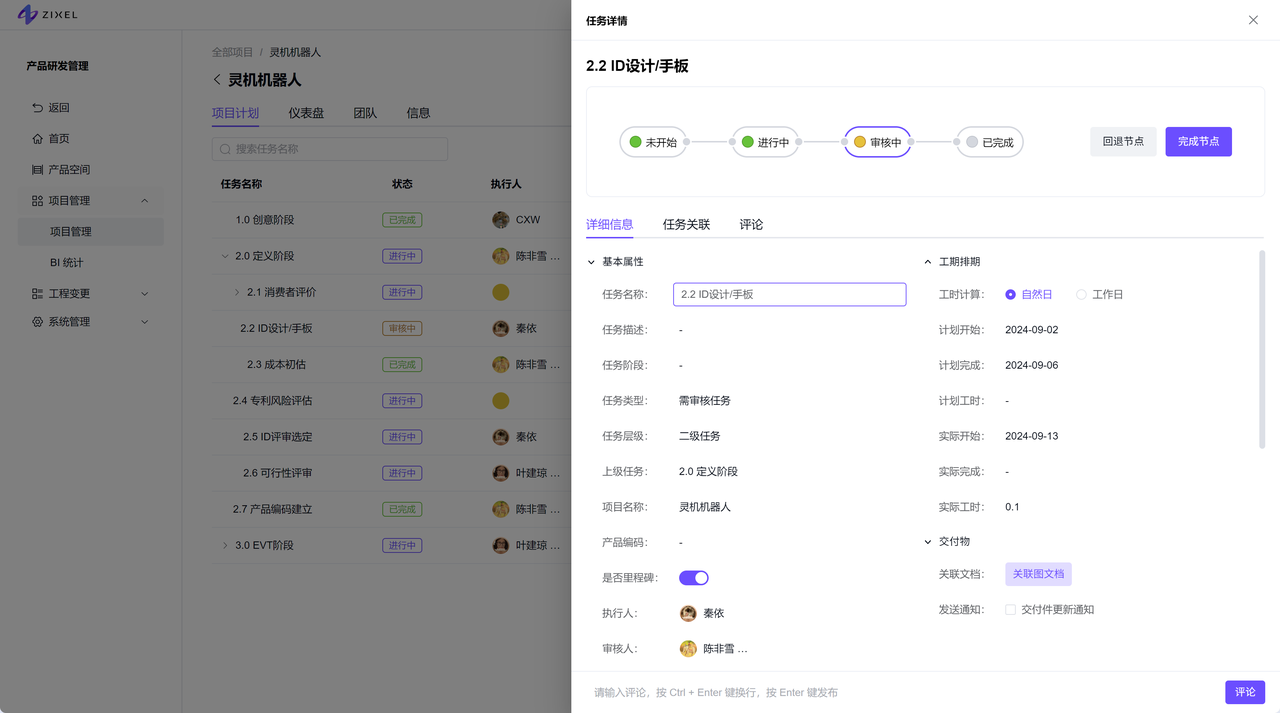Viewport: 1280px width, 713px height.
Task: Click 全部项目 breadcrumb link
Action: tap(232, 52)
